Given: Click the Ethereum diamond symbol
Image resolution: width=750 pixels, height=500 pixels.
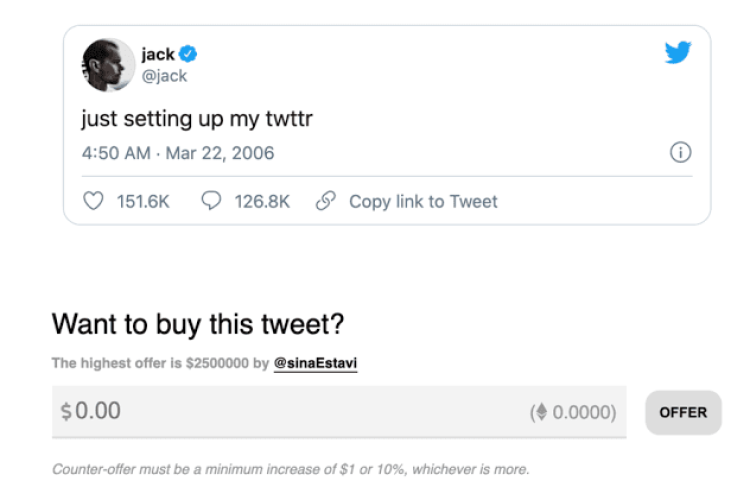Looking at the screenshot, I should coord(544,412).
